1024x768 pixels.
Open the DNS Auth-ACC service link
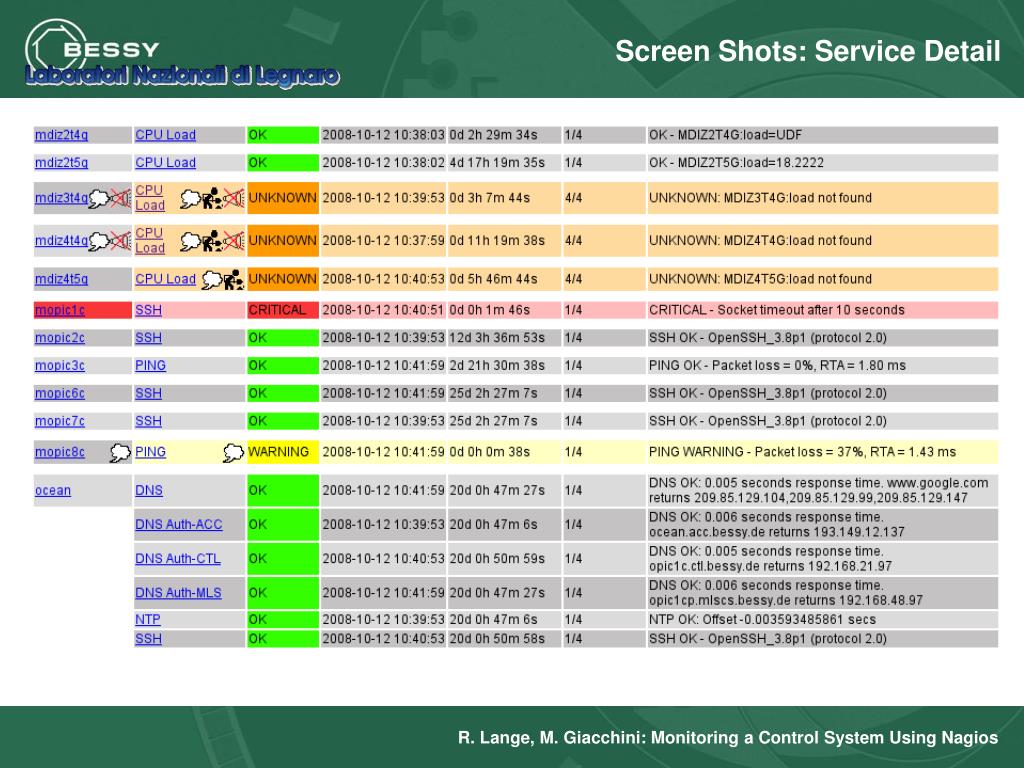(178, 524)
